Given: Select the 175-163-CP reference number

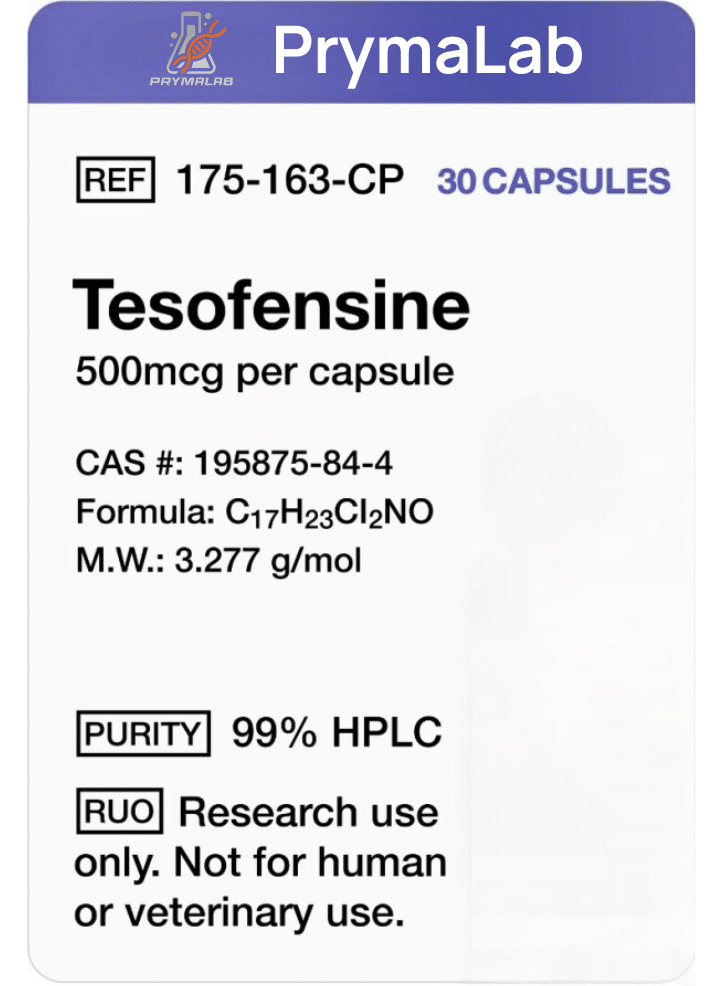Looking at the screenshot, I should (x=289, y=181).
